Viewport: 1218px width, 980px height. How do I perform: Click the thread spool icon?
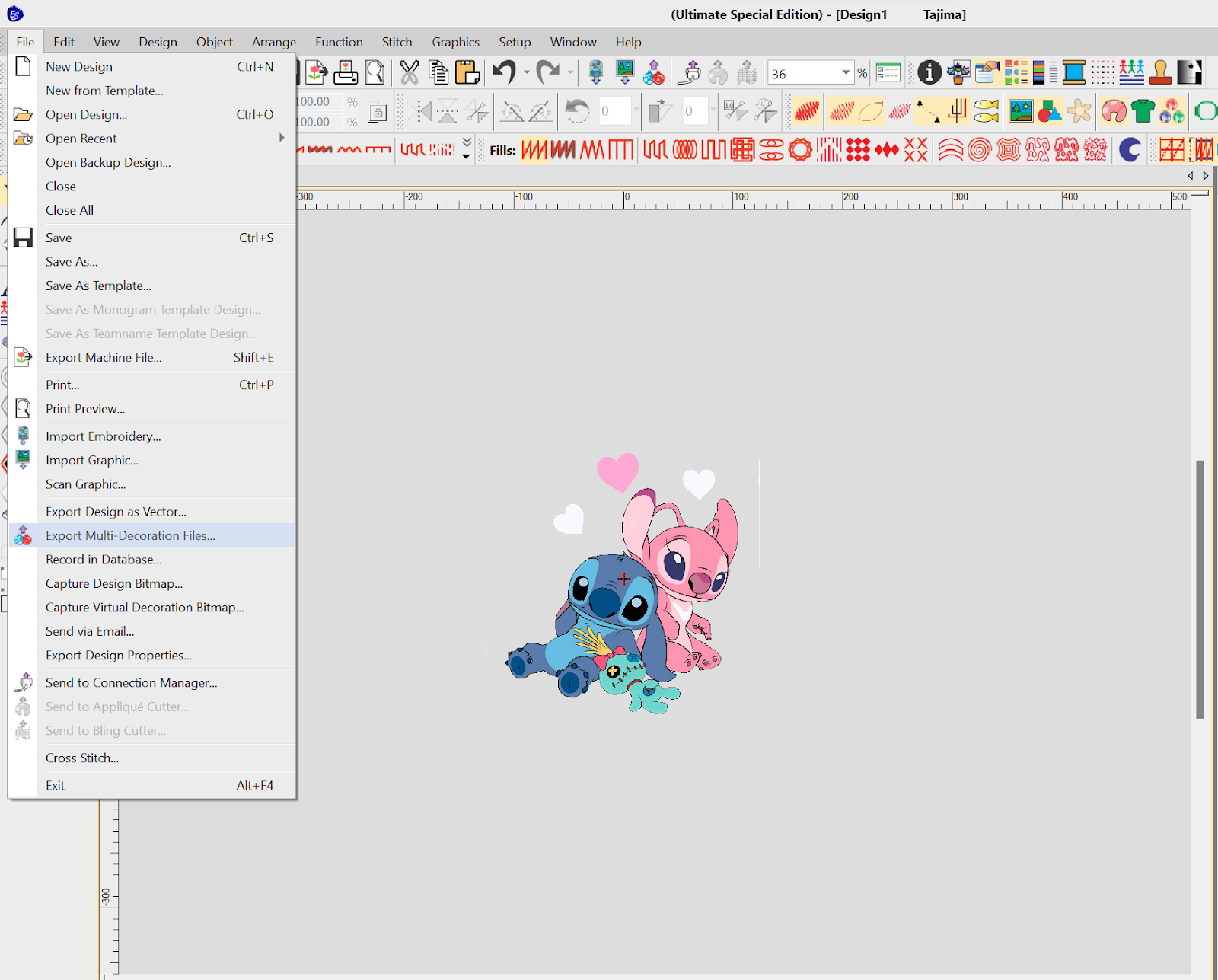tap(1074, 73)
